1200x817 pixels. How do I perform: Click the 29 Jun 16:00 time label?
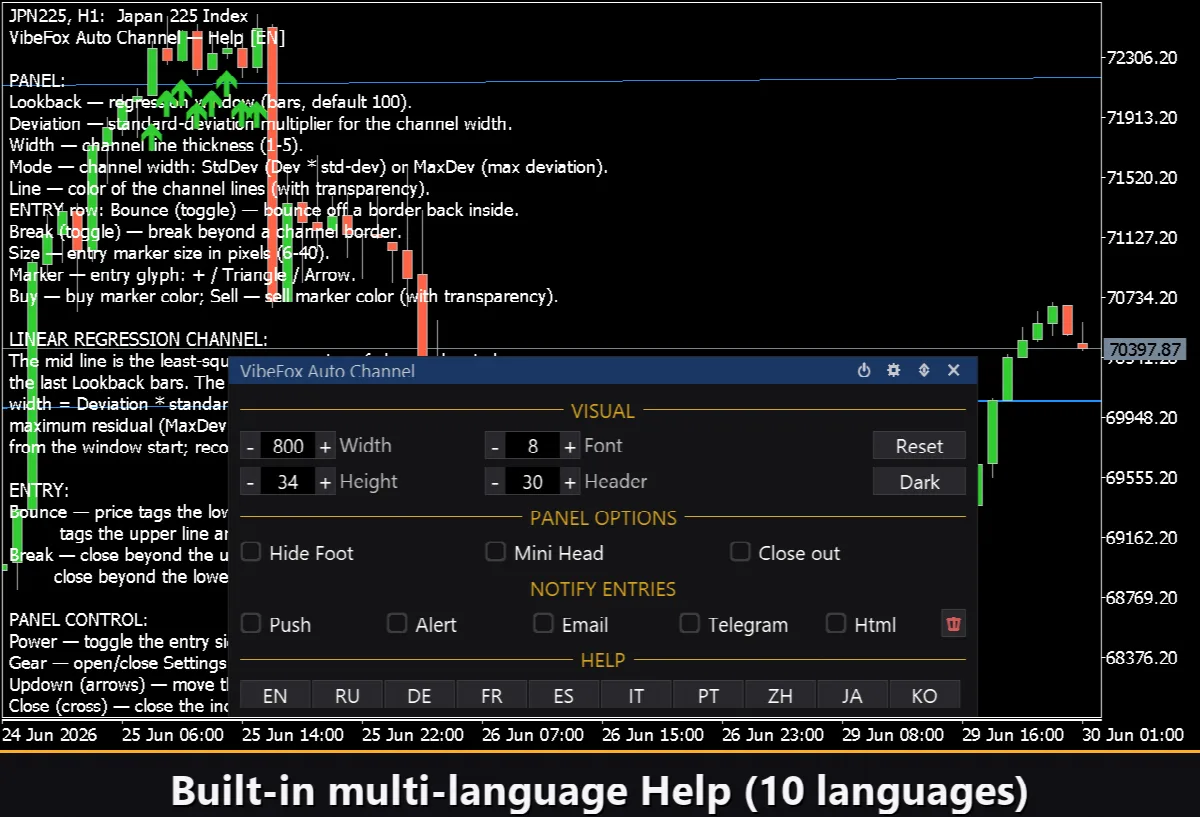(x=1013, y=735)
